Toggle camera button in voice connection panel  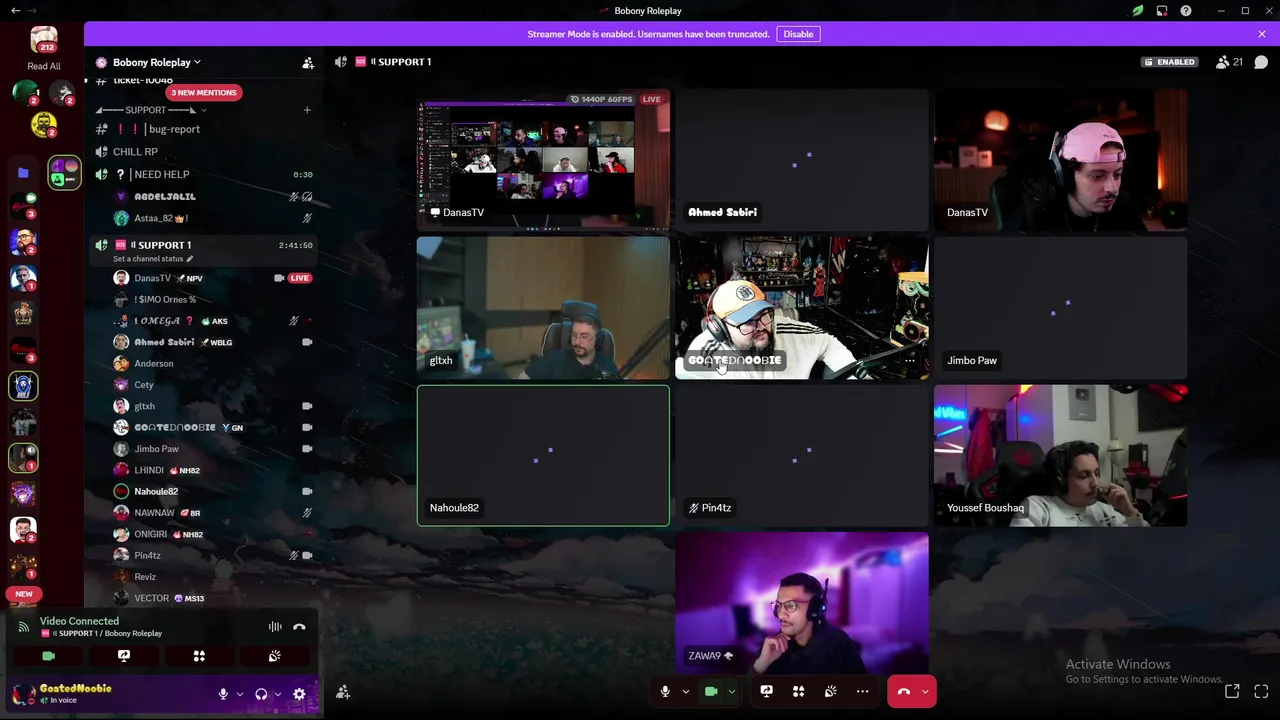tap(48, 656)
